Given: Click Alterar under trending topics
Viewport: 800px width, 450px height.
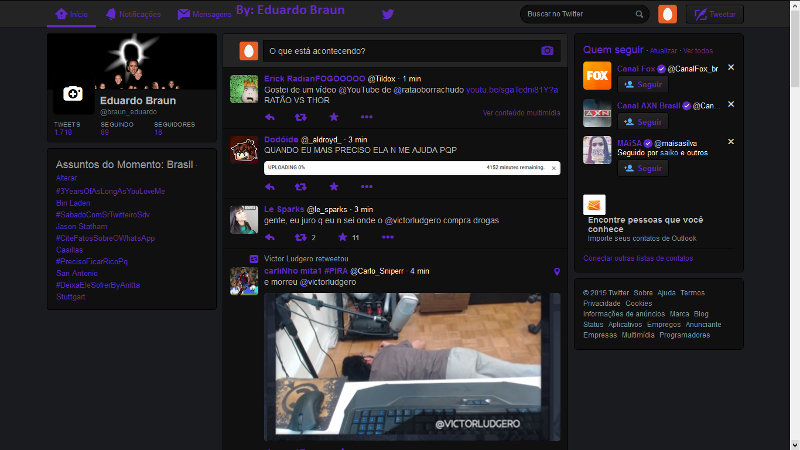Looking at the screenshot, I should pos(66,178).
